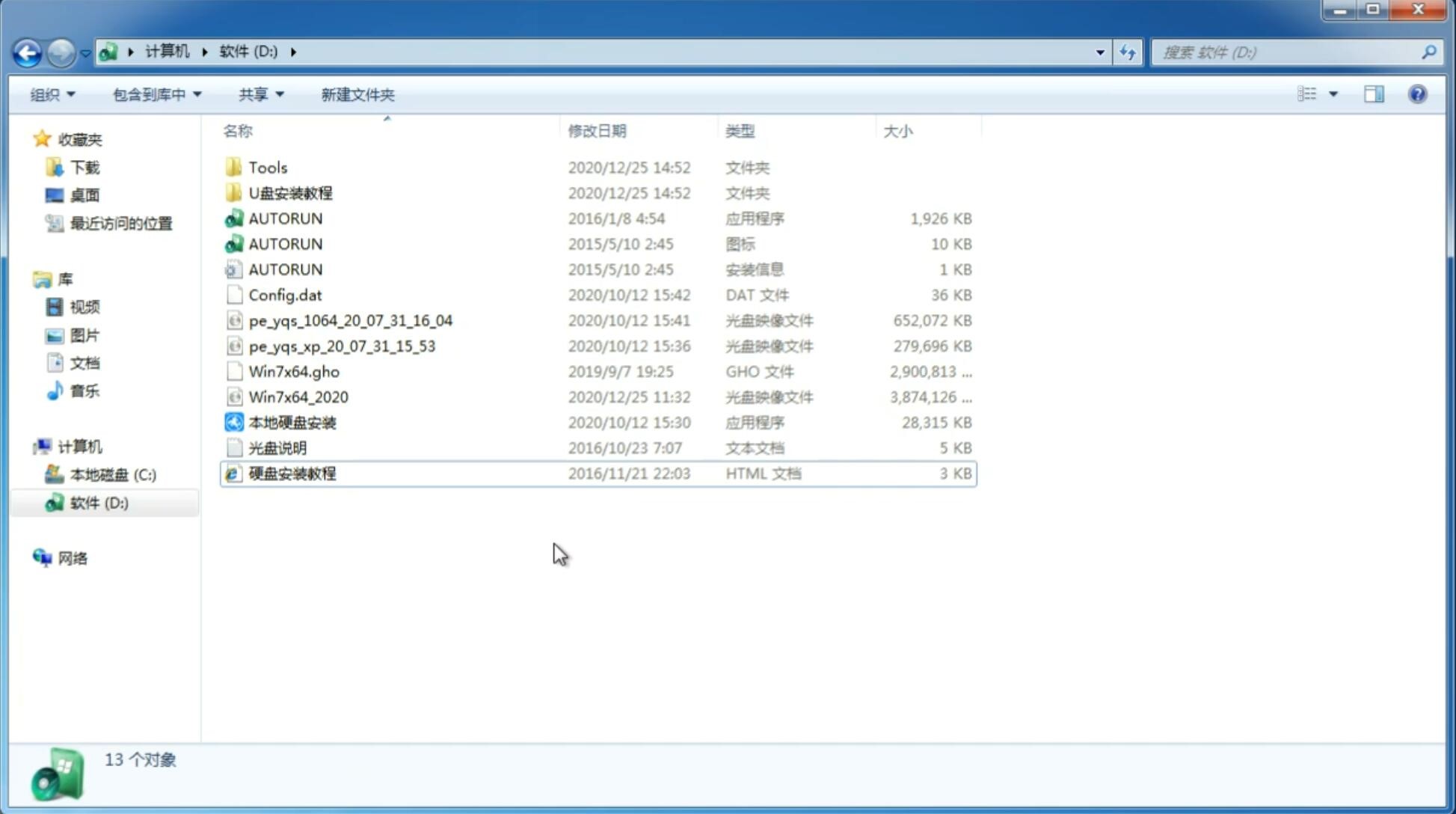Click 新建文件夹 button
The image size is (1456, 814).
click(x=357, y=94)
